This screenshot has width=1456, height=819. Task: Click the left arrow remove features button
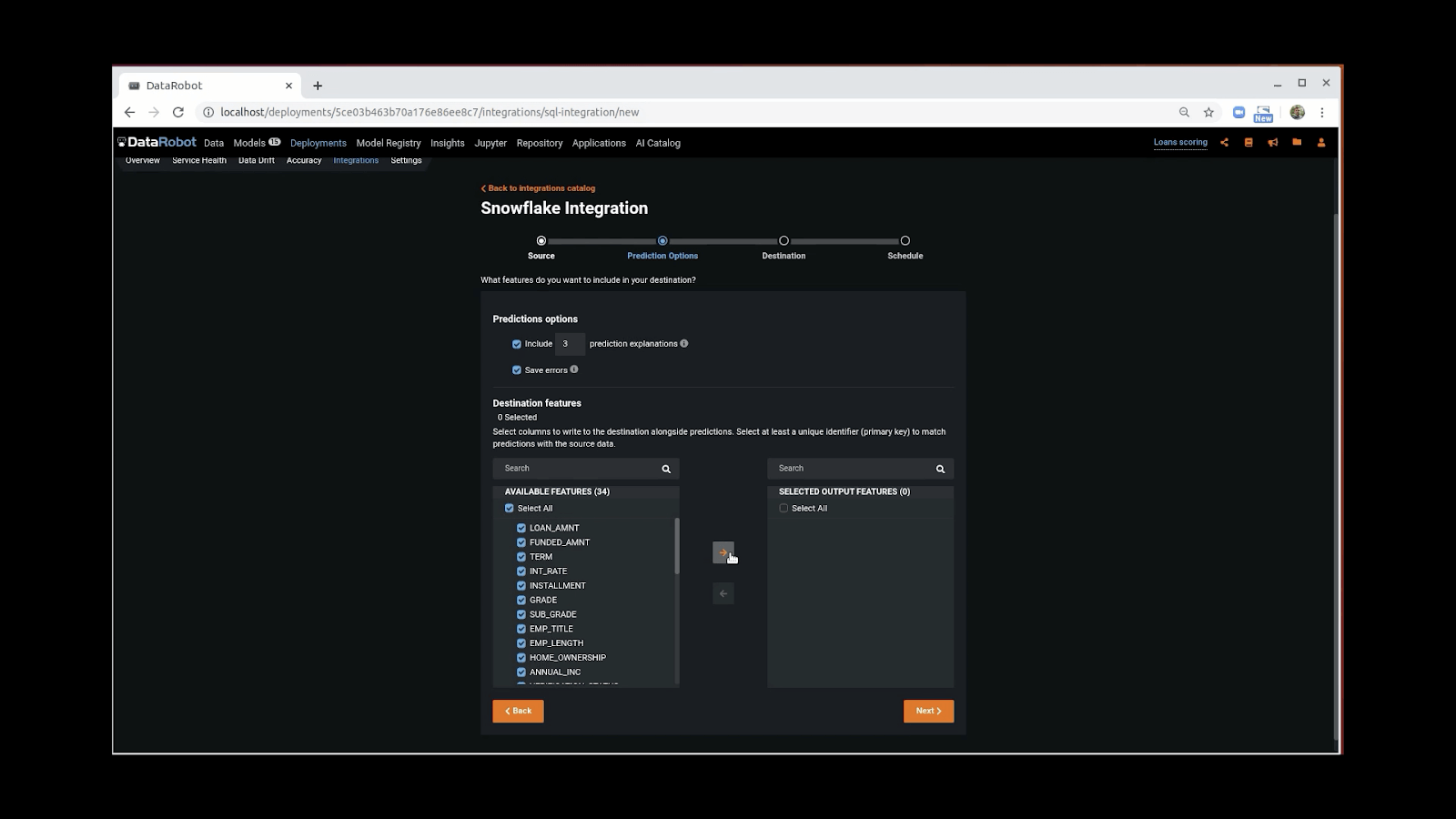[723, 593]
